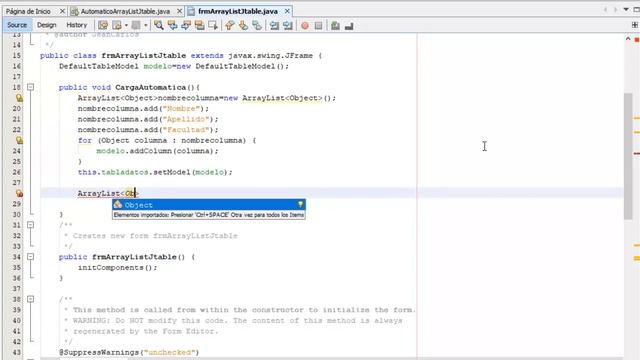Click the class name frmArrayListJtable on line 15
Screen dimensions: 640x360
point(144,56)
